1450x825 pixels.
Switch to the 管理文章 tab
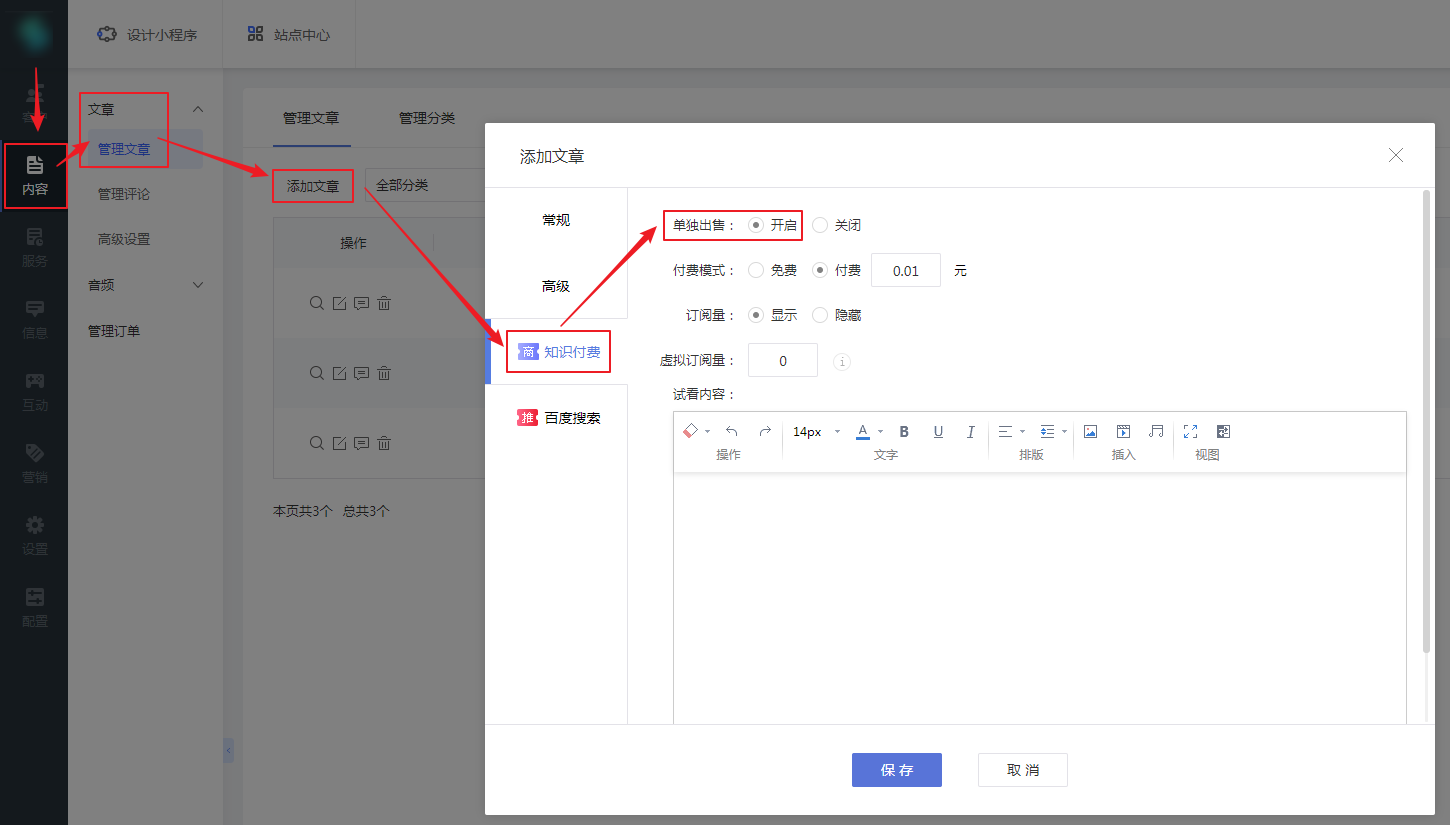point(311,118)
